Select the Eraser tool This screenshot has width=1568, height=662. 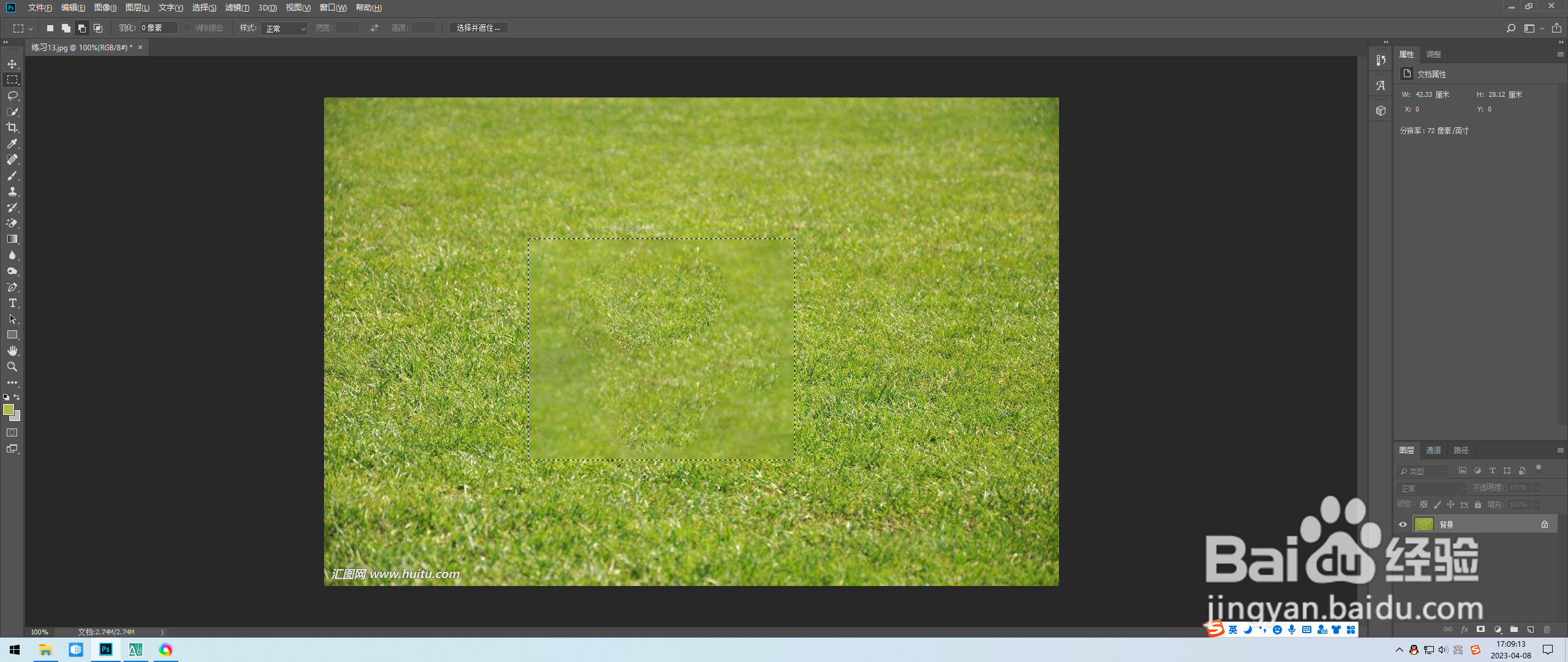click(12, 223)
